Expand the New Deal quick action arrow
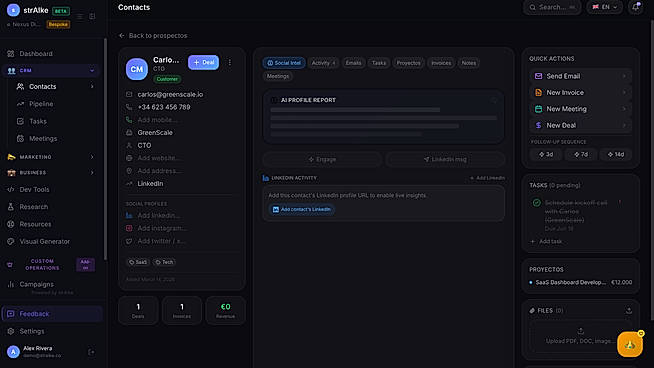654x368 pixels. 624,125
